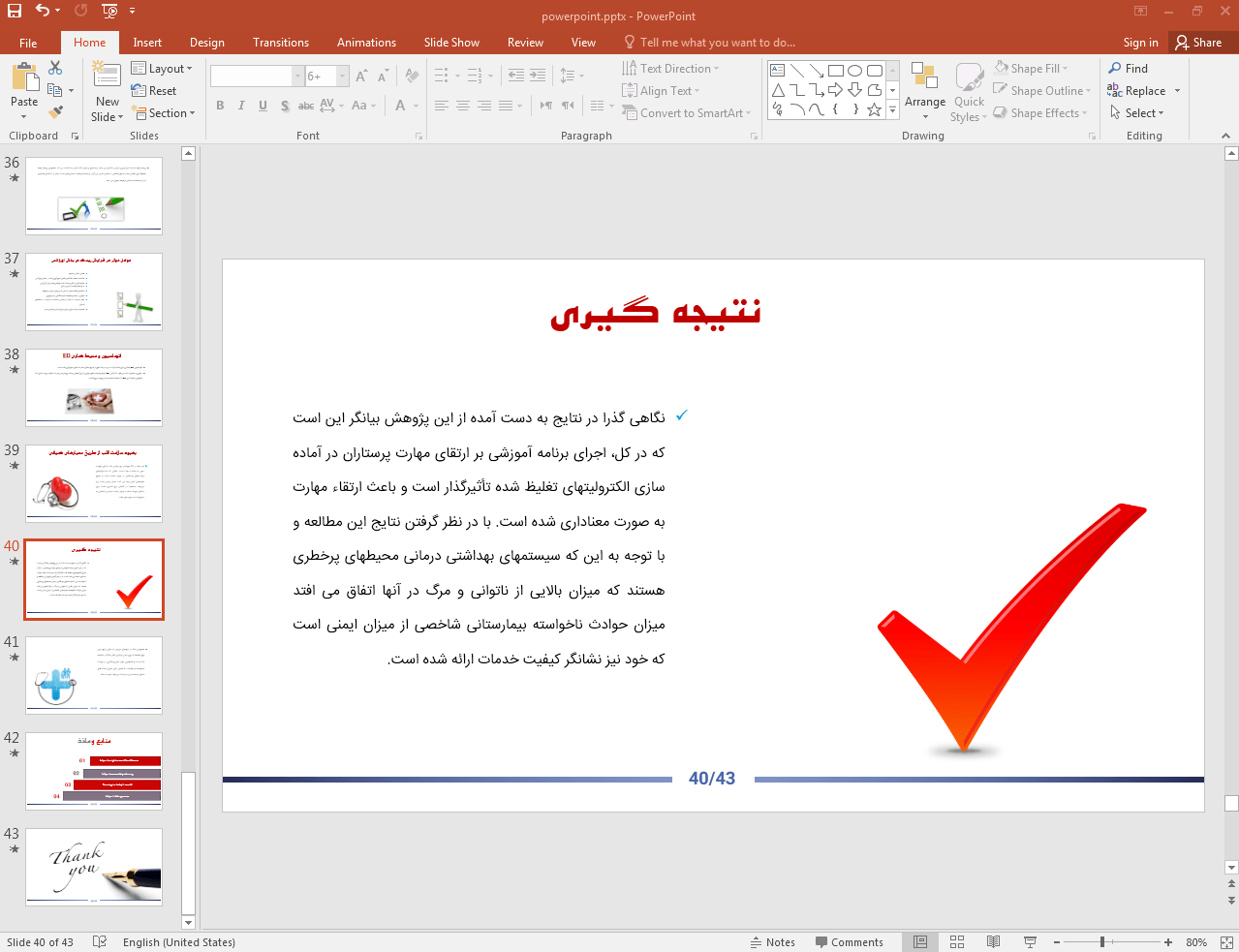
Task: Switch to Slide Sorter view icon
Action: coord(957,942)
